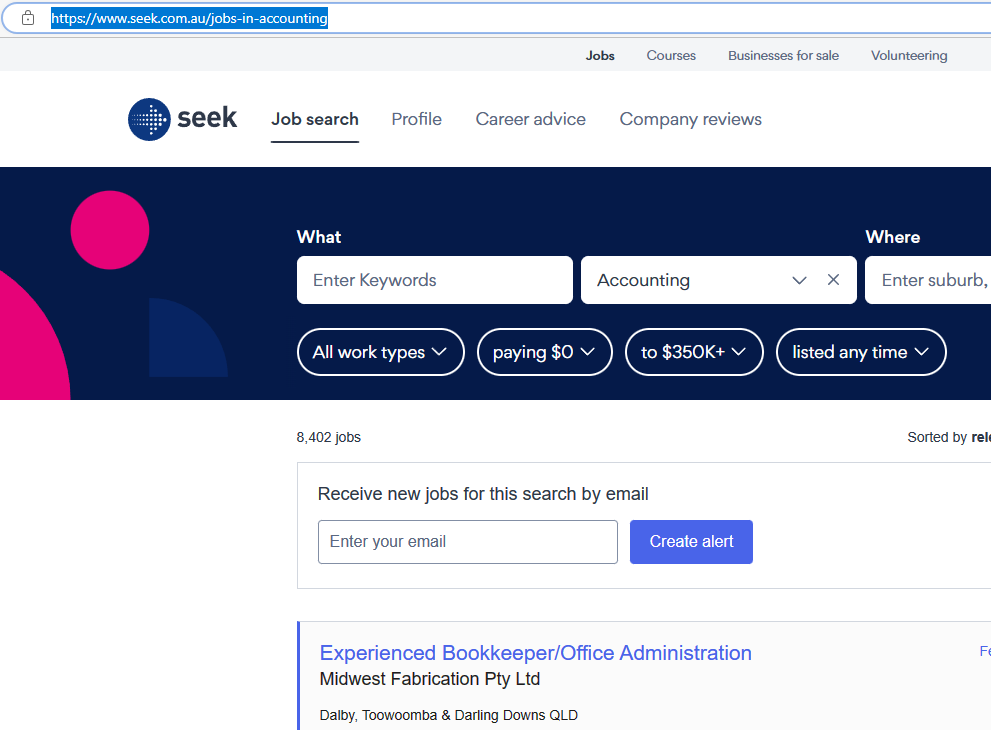This screenshot has width=991, height=730.
Task: Open Businesses for sale link
Action: 783,56
